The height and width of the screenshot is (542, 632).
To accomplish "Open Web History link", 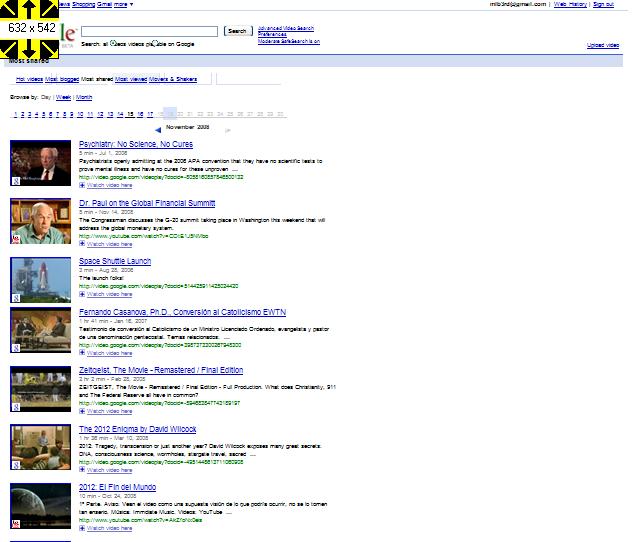I will click(570, 4).
